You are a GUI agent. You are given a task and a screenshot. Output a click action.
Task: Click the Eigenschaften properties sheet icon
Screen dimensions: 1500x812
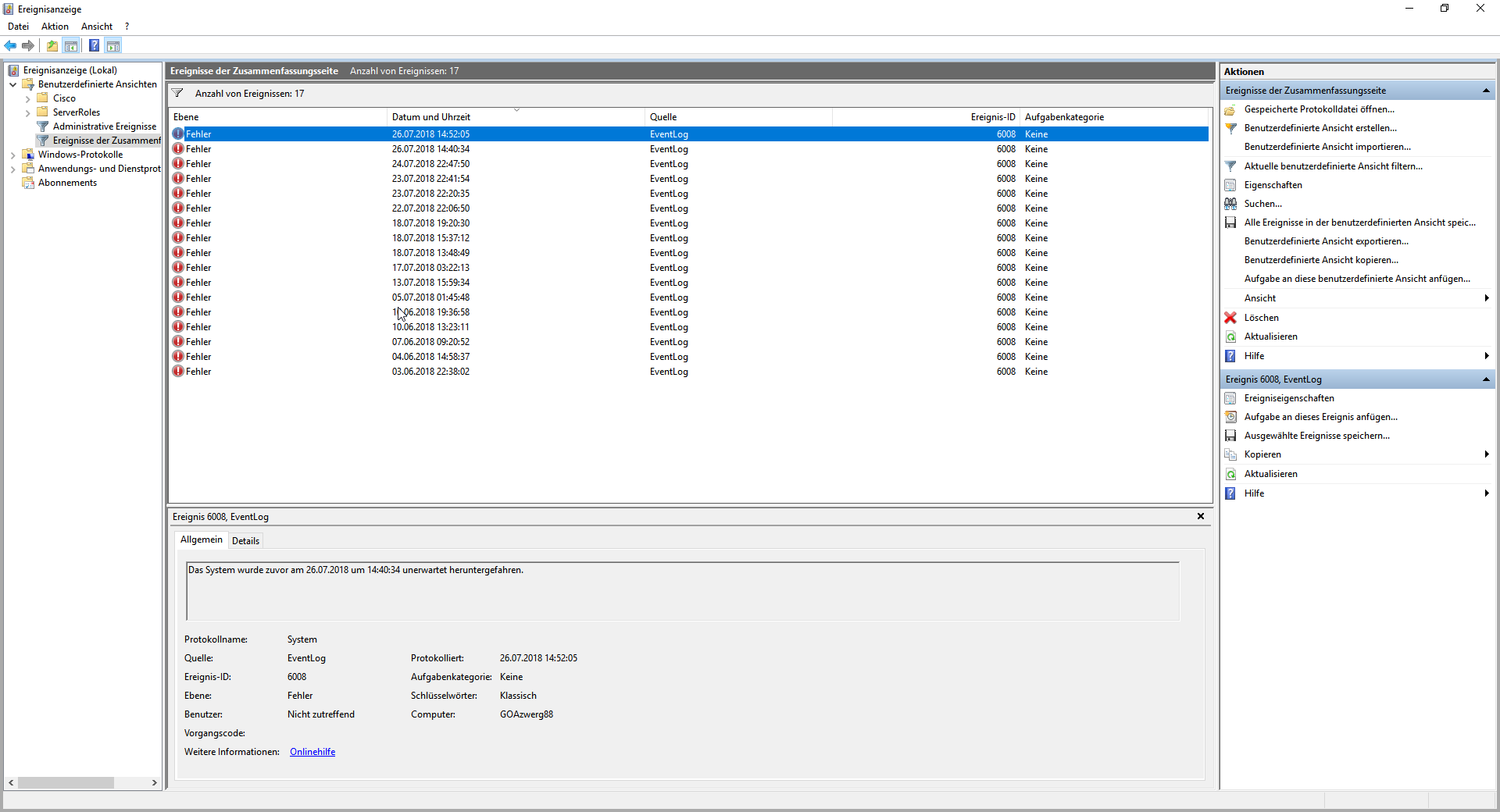(x=1230, y=185)
